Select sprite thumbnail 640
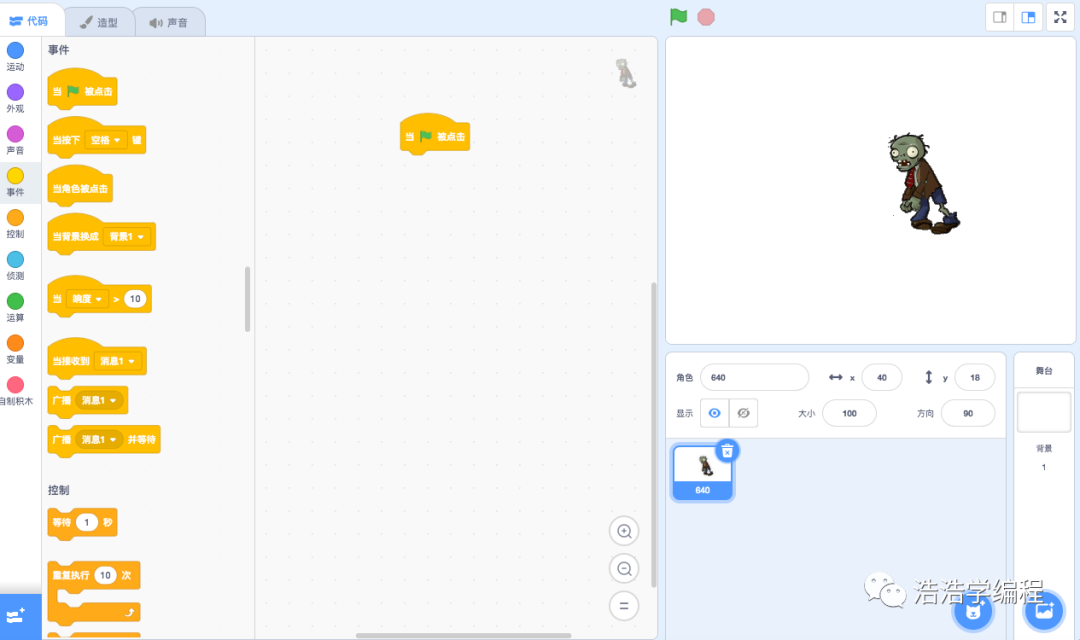The height and width of the screenshot is (640, 1080). (702, 473)
